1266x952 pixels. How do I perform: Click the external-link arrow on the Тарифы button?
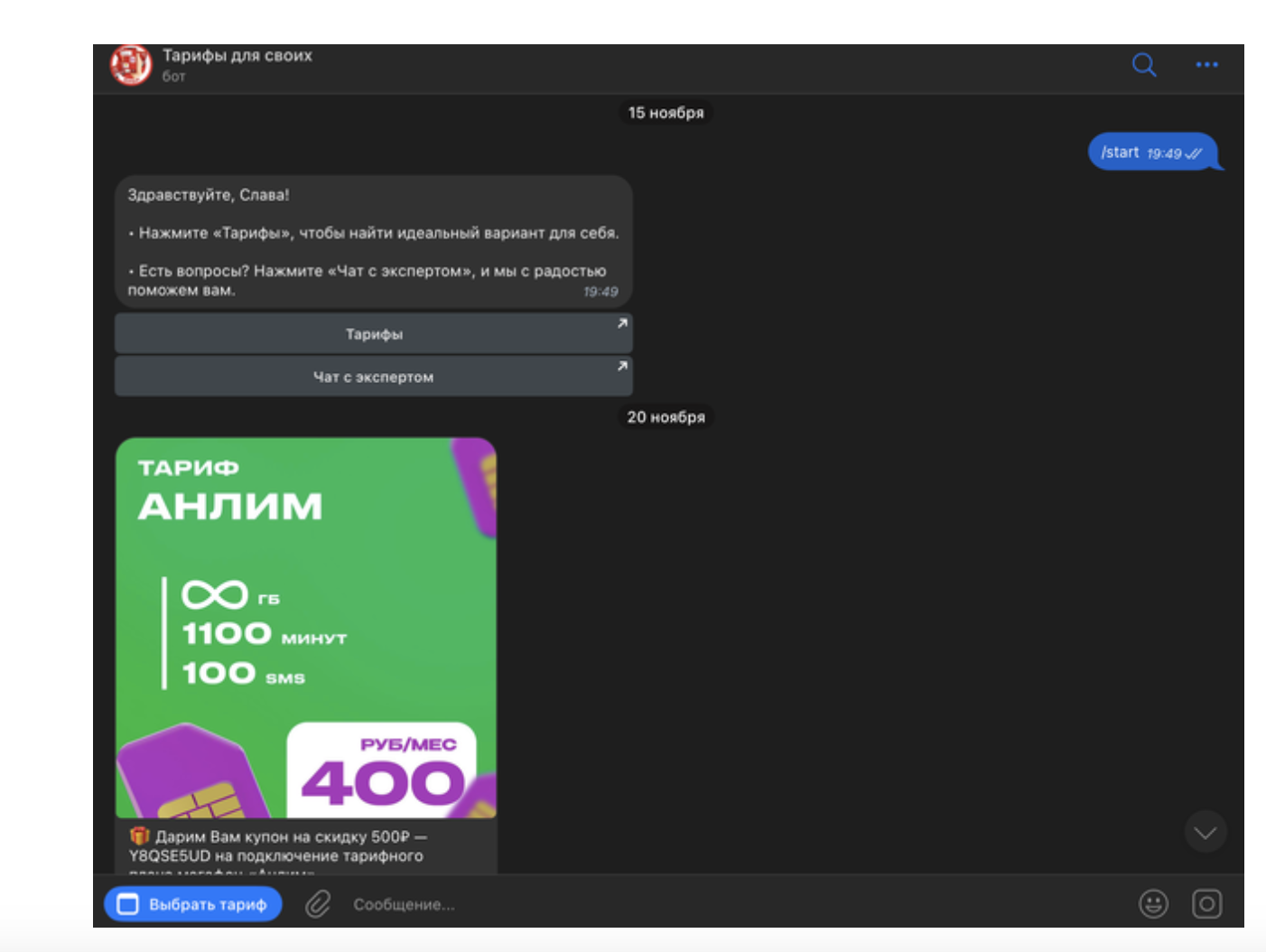[x=621, y=323]
